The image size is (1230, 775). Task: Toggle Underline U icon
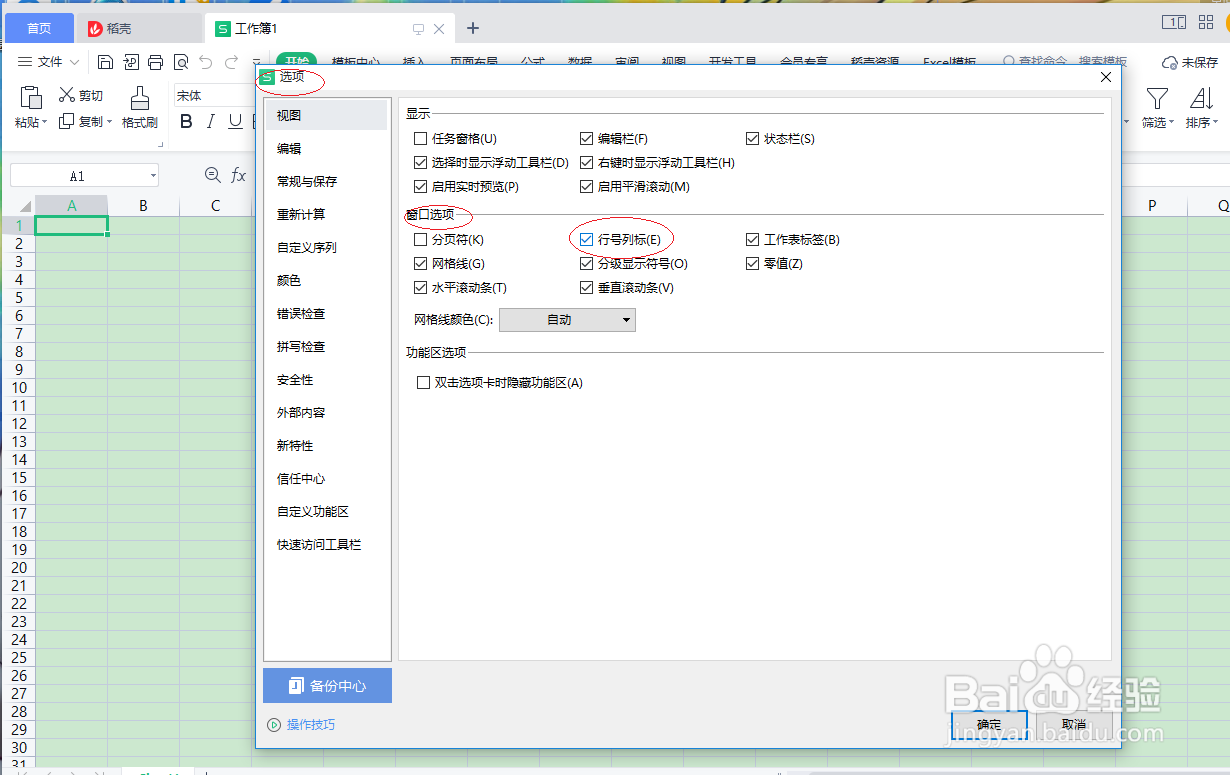click(235, 121)
